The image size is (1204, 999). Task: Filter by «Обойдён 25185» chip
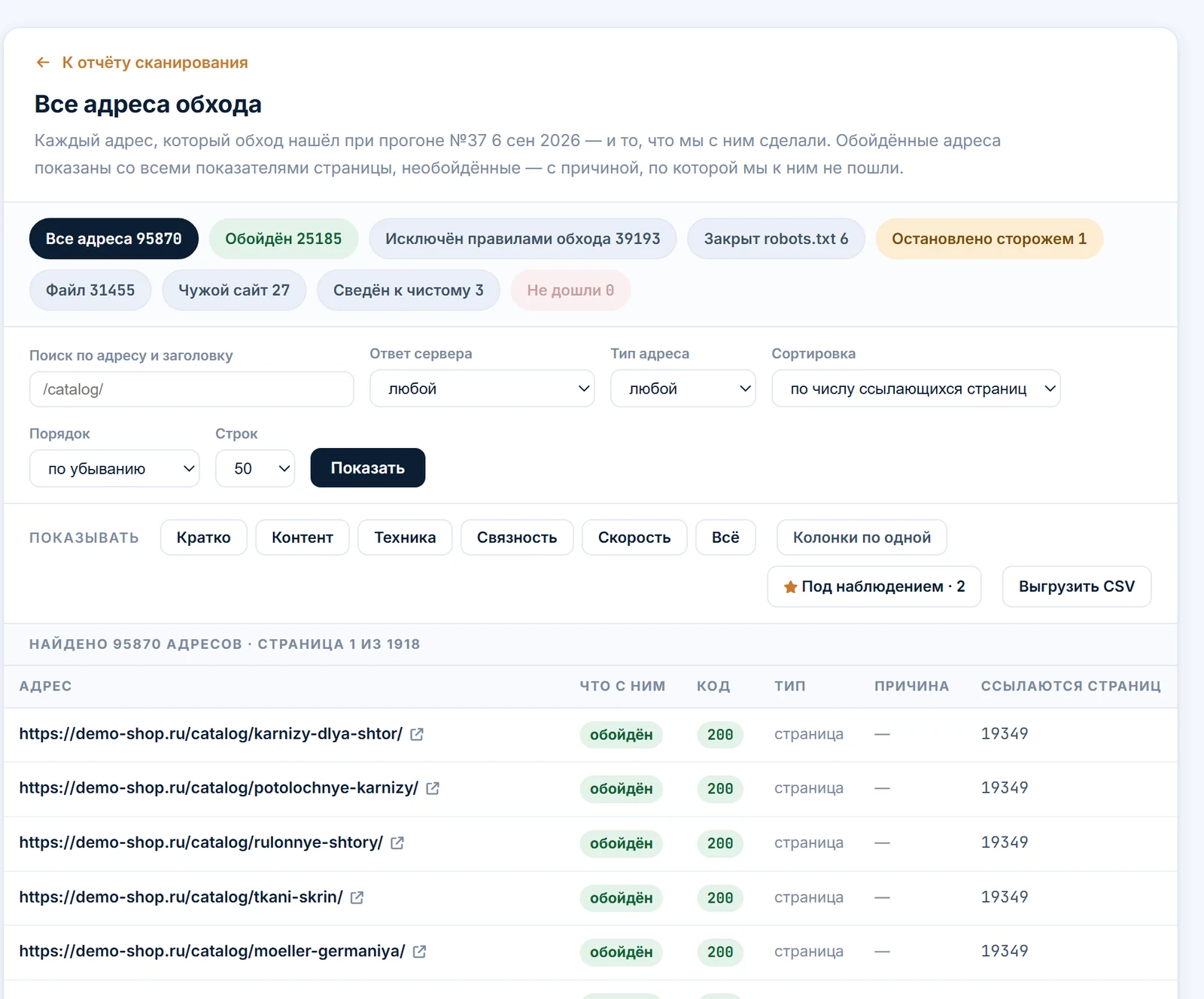pos(284,239)
